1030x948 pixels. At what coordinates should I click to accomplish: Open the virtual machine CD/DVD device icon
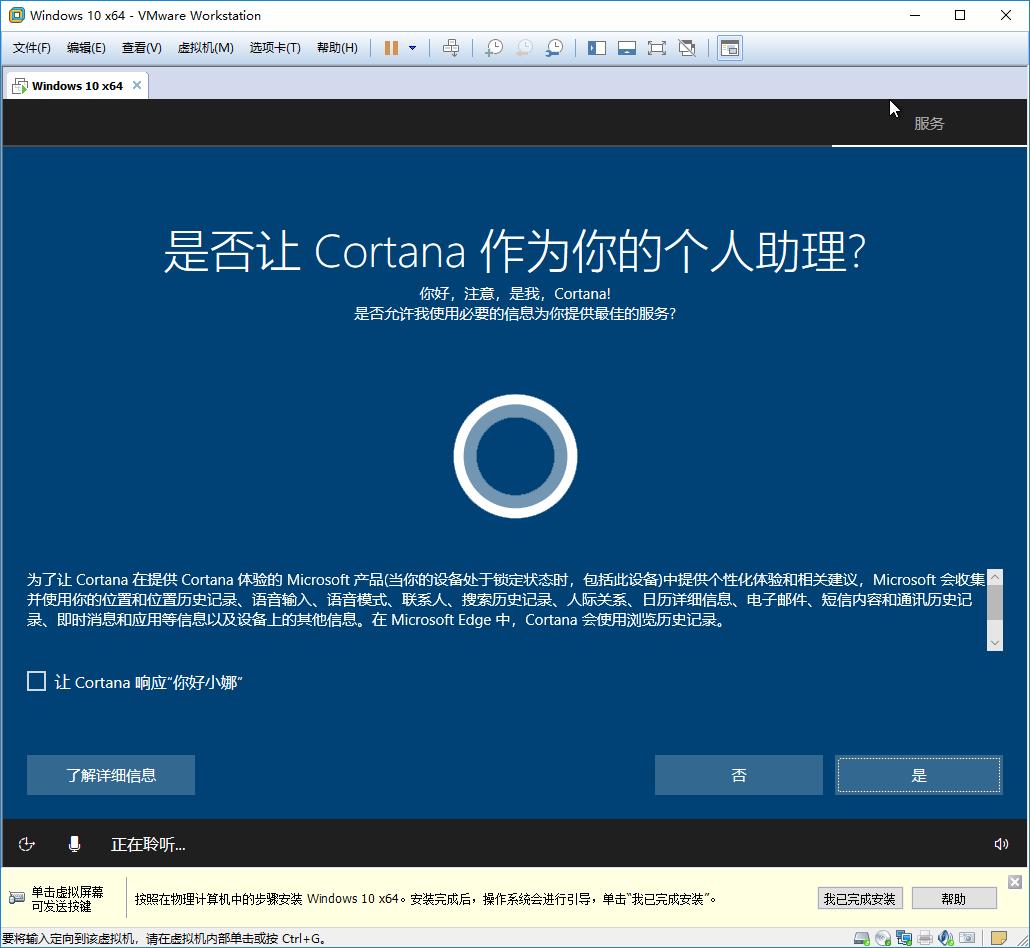click(x=882, y=938)
